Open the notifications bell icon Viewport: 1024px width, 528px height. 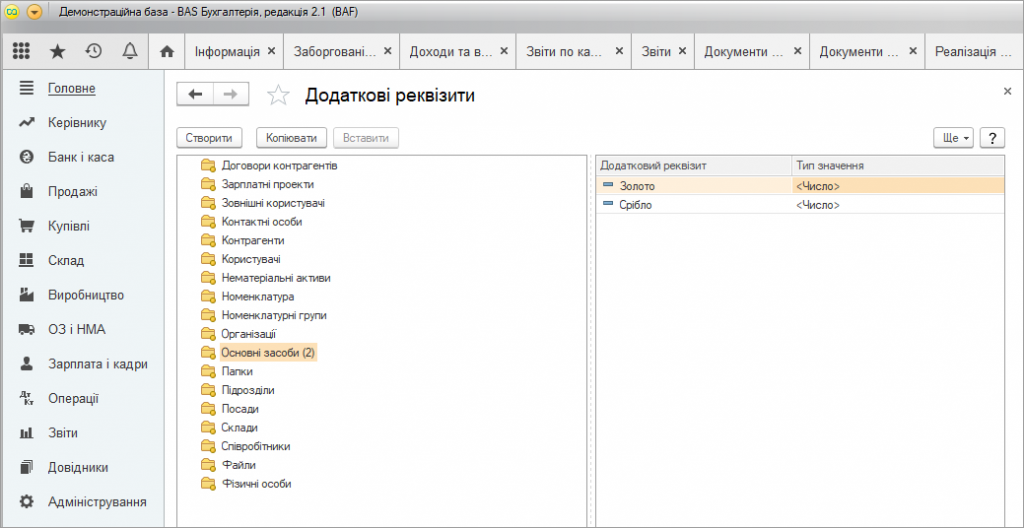click(x=130, y=51)
